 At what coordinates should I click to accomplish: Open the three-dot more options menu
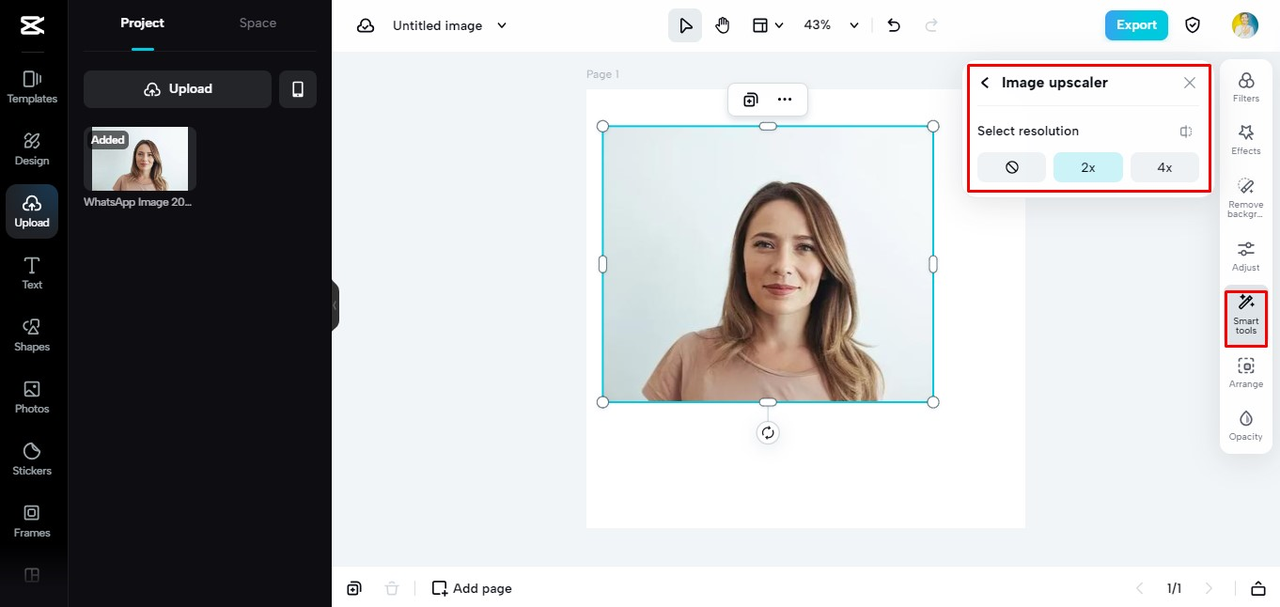[785, 100]
